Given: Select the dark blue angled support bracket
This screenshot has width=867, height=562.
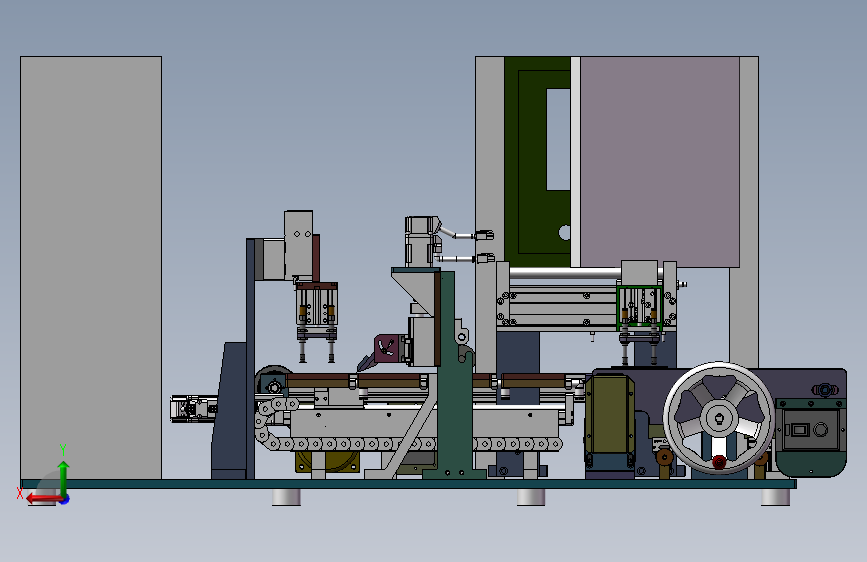Looking at the screenshot, I should 229,410.
